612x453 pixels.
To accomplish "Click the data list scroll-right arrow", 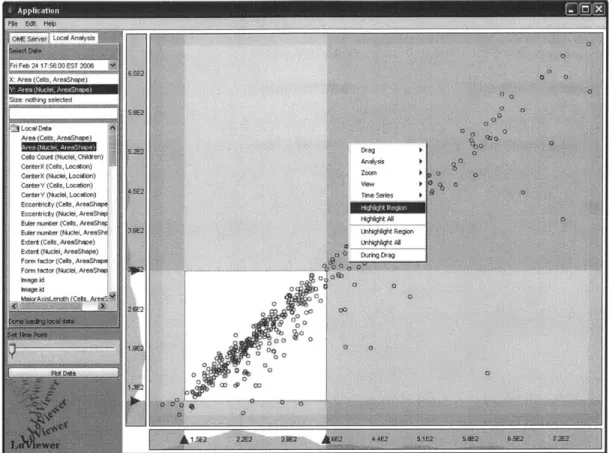I will [x=103, y=306].
